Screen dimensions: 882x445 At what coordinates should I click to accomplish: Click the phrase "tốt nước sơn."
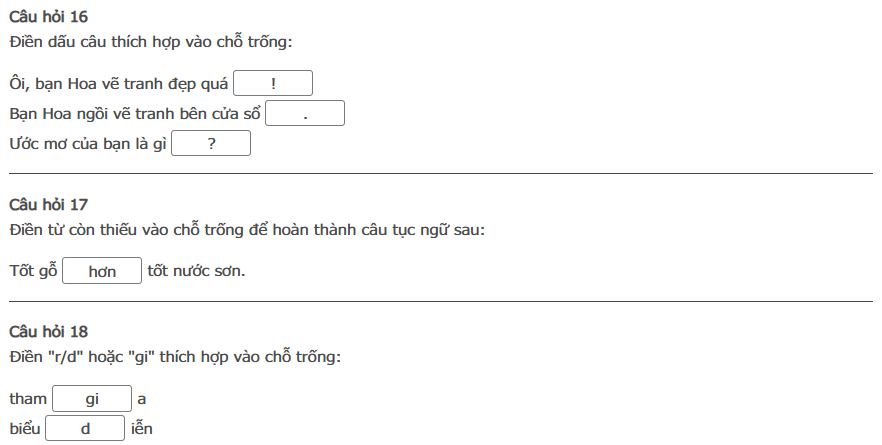click(x=196, y=272)
